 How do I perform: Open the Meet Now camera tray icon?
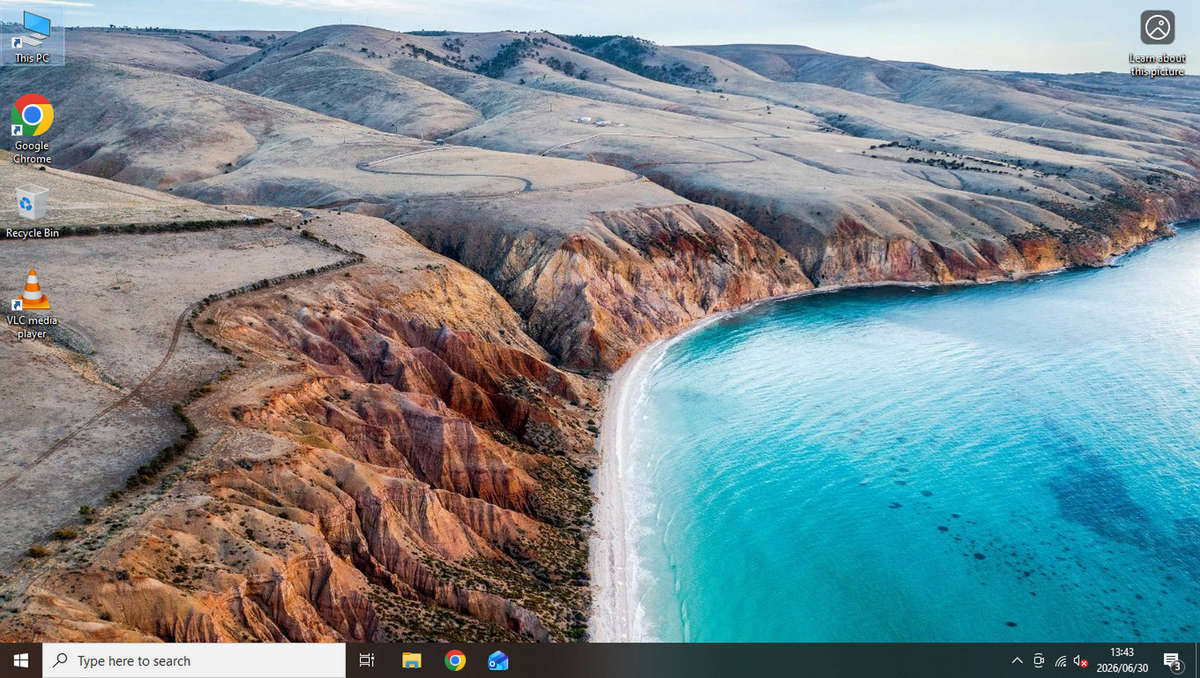[1039, 660]
